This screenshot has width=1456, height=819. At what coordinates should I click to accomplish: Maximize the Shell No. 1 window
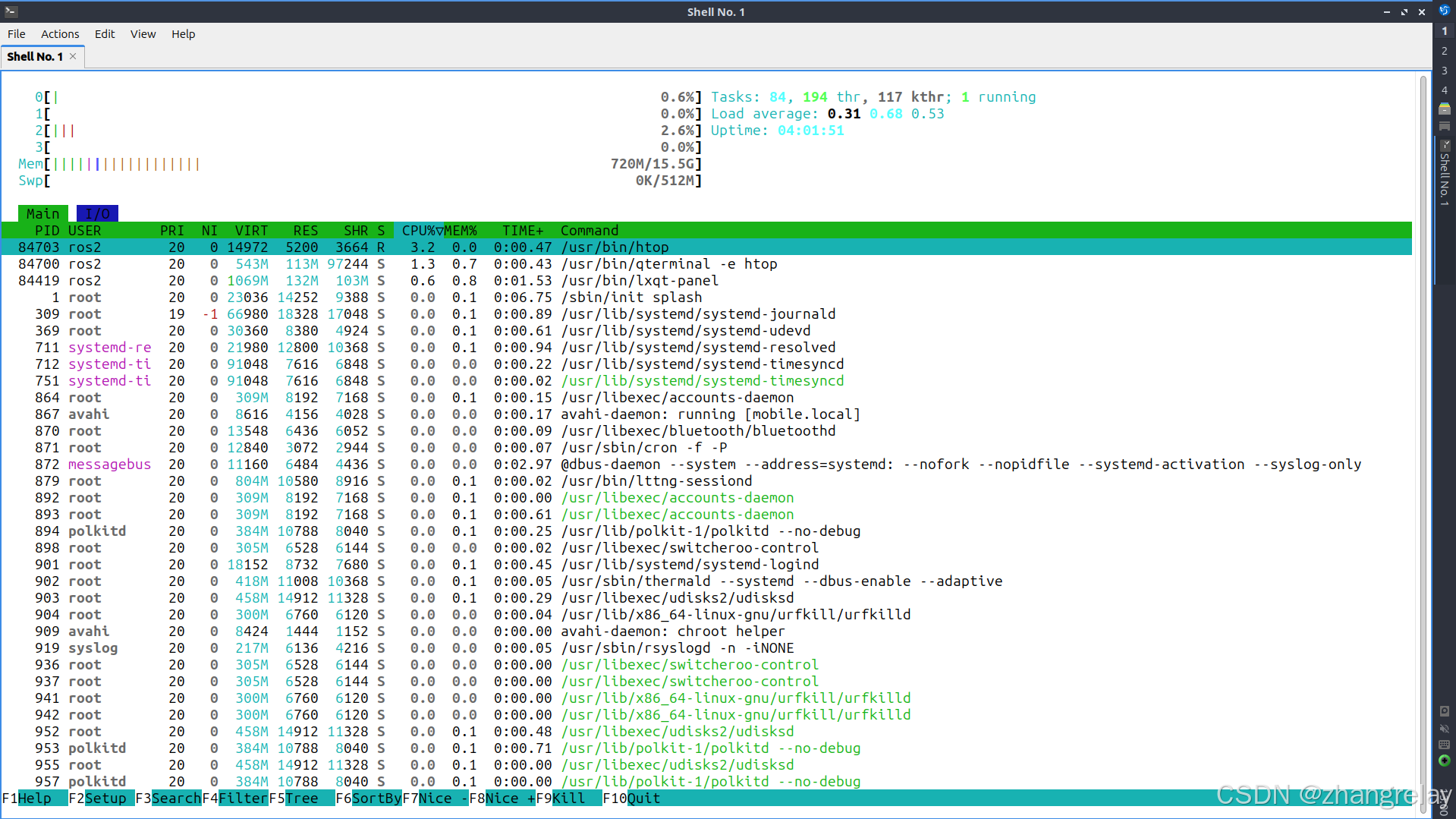tap(1404, 12)
